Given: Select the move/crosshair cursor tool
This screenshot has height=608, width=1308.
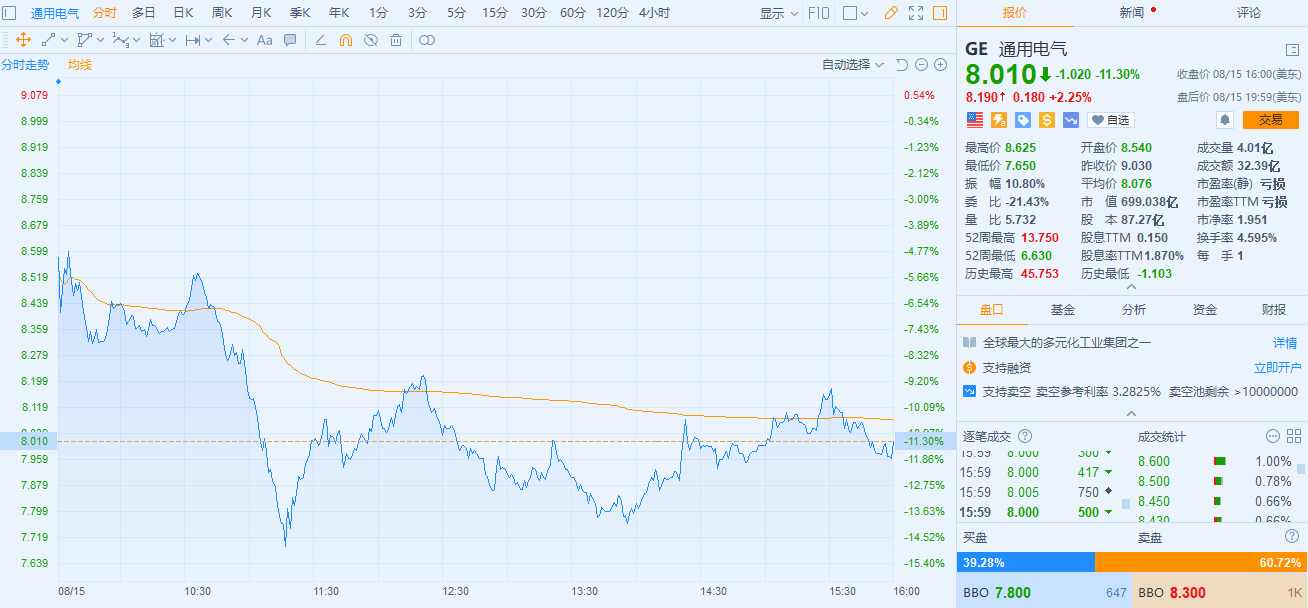Looking at the screenshot, I should click(23, 40).
